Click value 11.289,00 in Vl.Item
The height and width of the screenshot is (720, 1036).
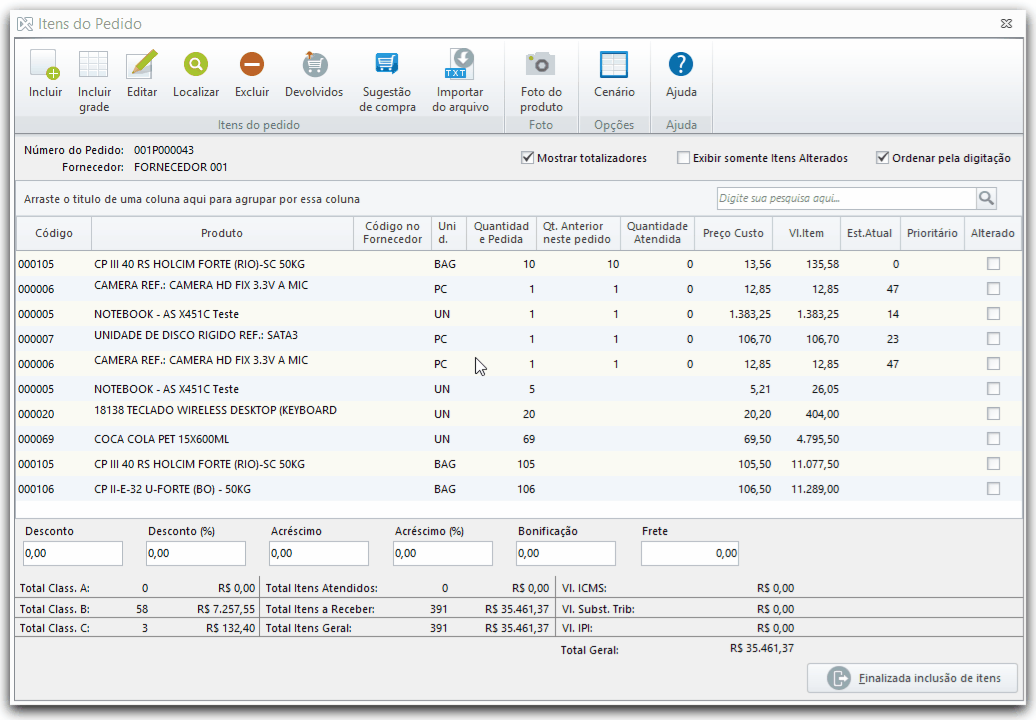[x=815, y=489]
